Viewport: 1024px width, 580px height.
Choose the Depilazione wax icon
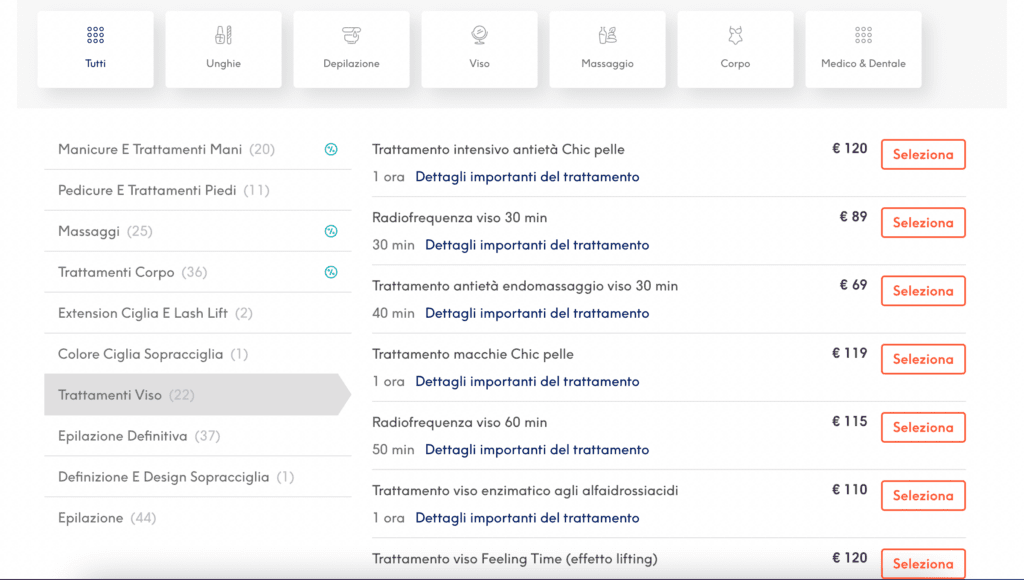[x=351, y=36]
